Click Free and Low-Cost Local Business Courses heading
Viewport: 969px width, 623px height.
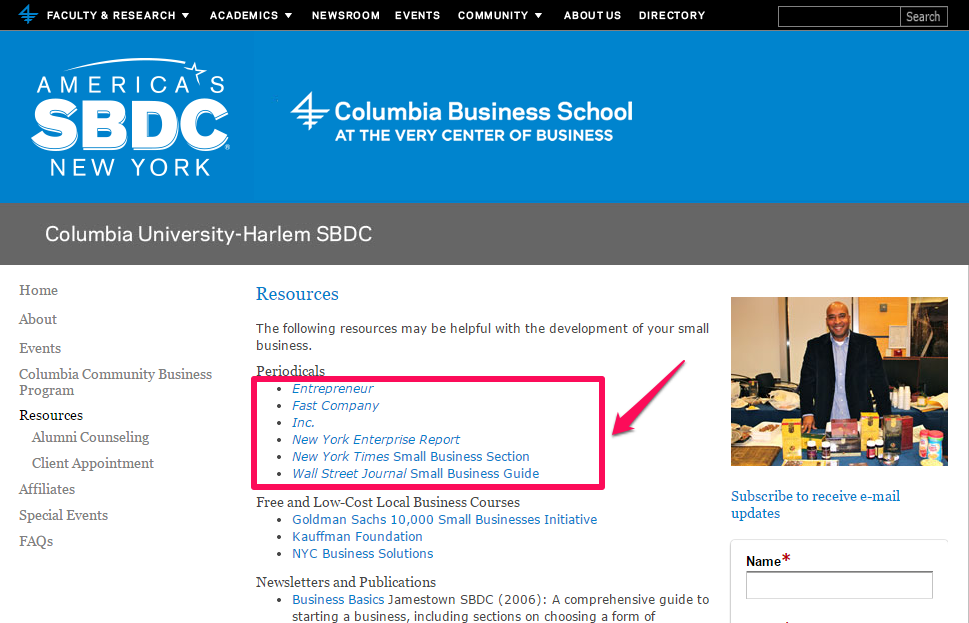point(388,502)
